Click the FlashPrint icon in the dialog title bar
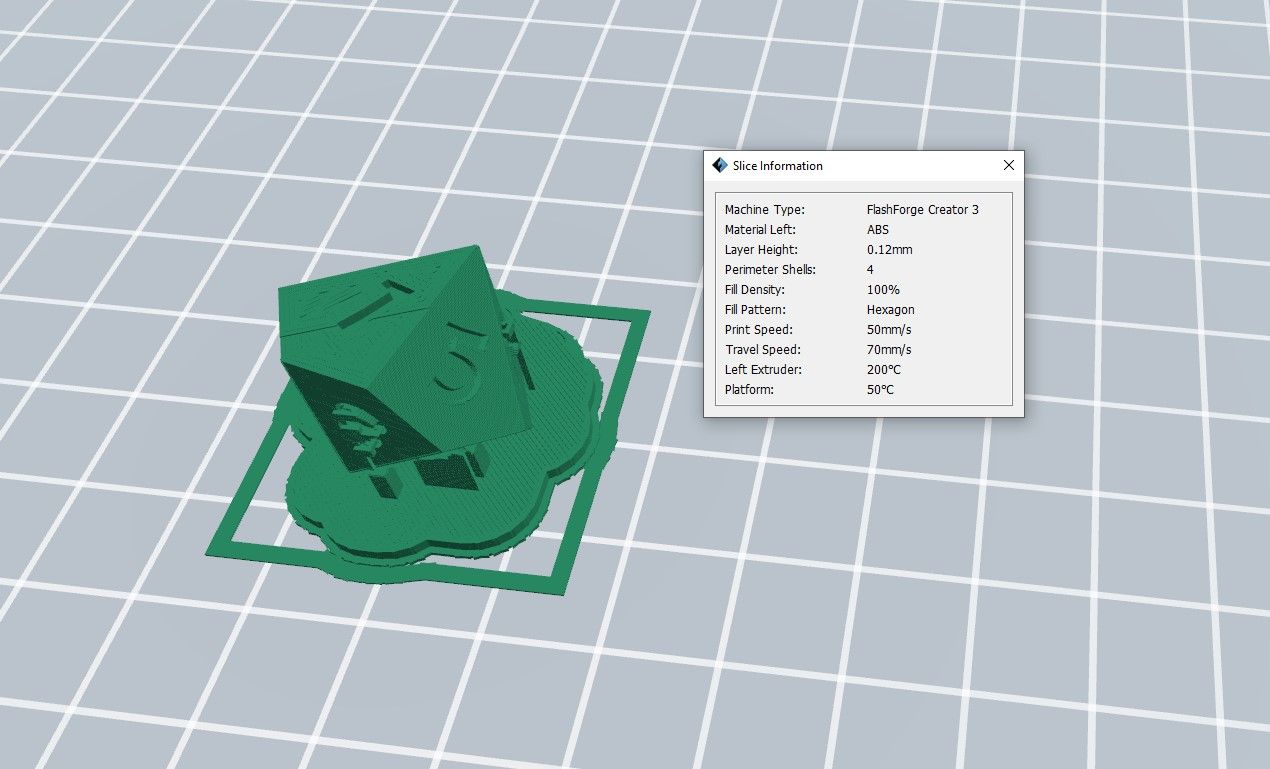 pos(719,165)
